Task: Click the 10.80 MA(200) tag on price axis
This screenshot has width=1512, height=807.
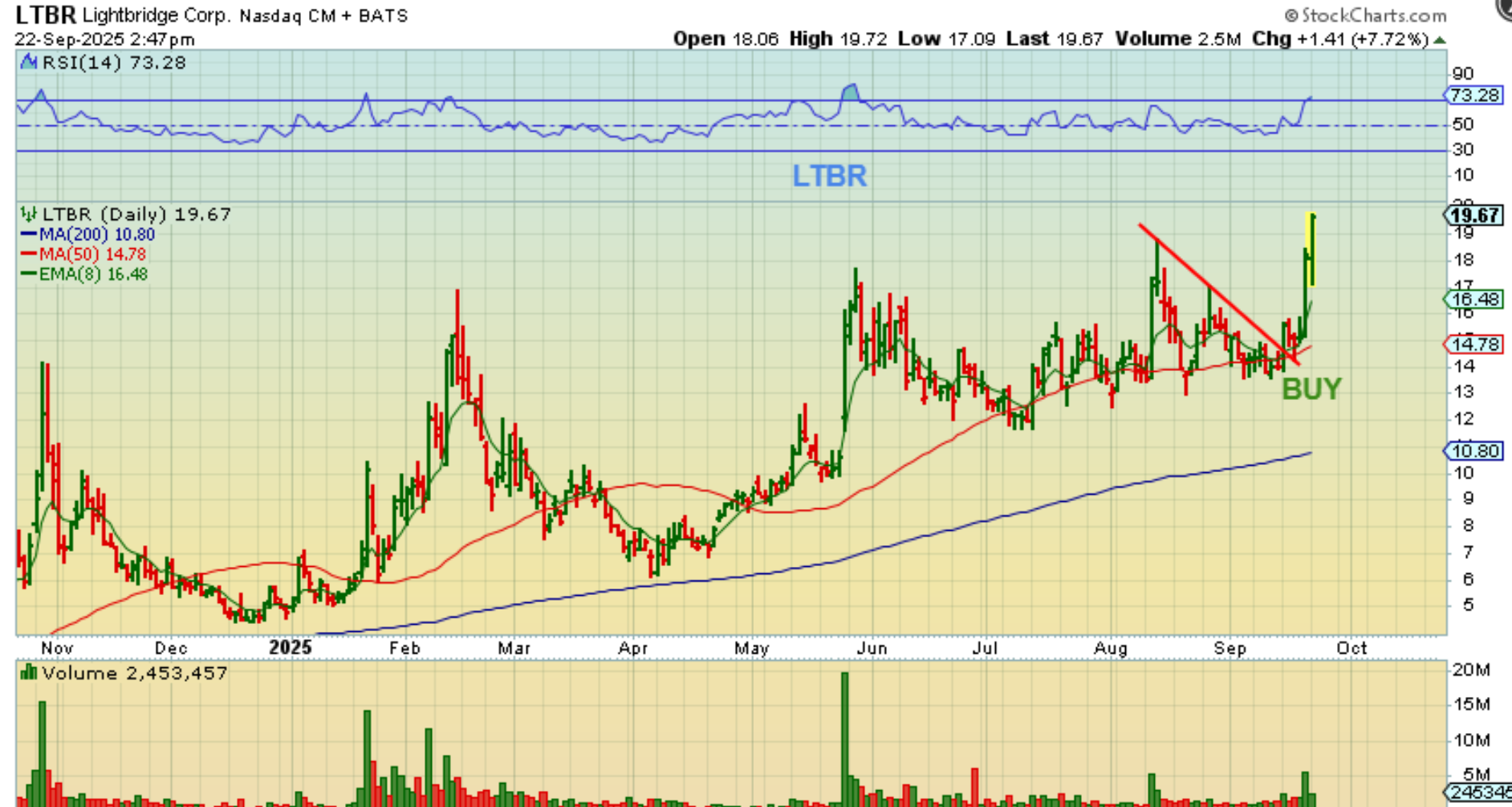Action: (x=1473, y=451)
